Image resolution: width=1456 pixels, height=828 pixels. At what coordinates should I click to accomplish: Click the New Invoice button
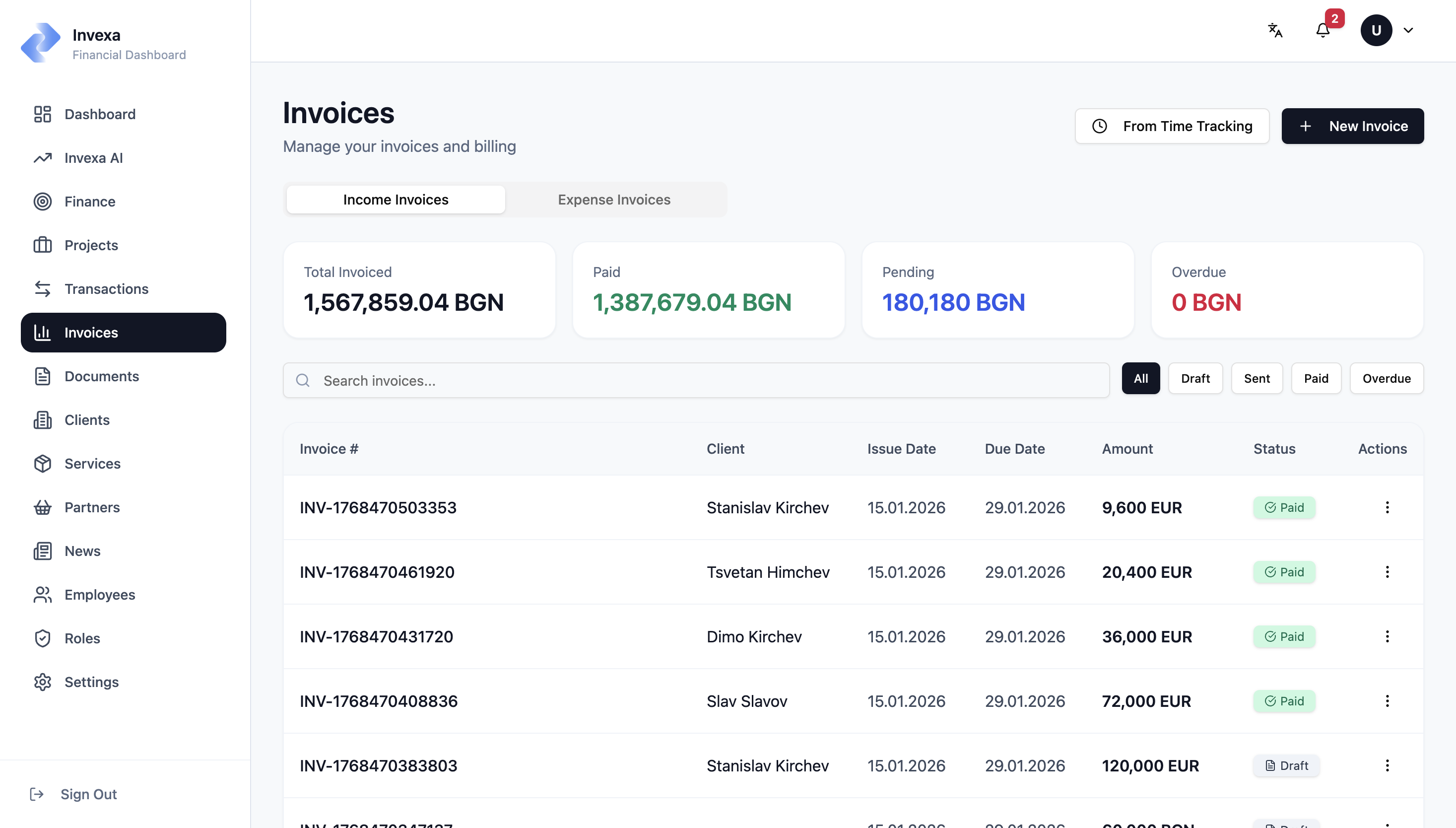pos(1352,126)
